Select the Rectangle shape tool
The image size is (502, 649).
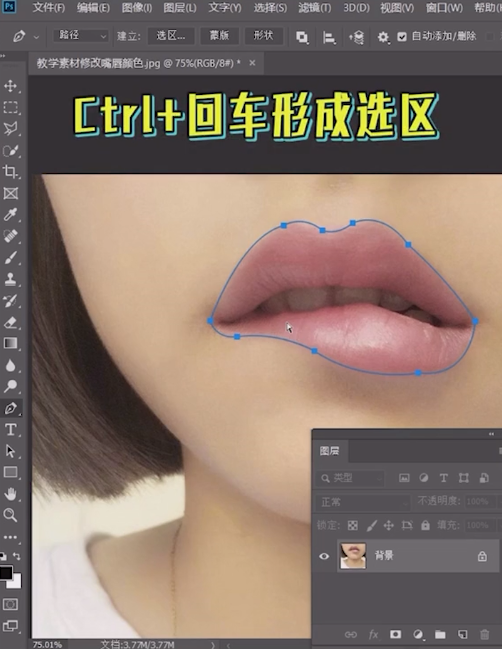10,472
